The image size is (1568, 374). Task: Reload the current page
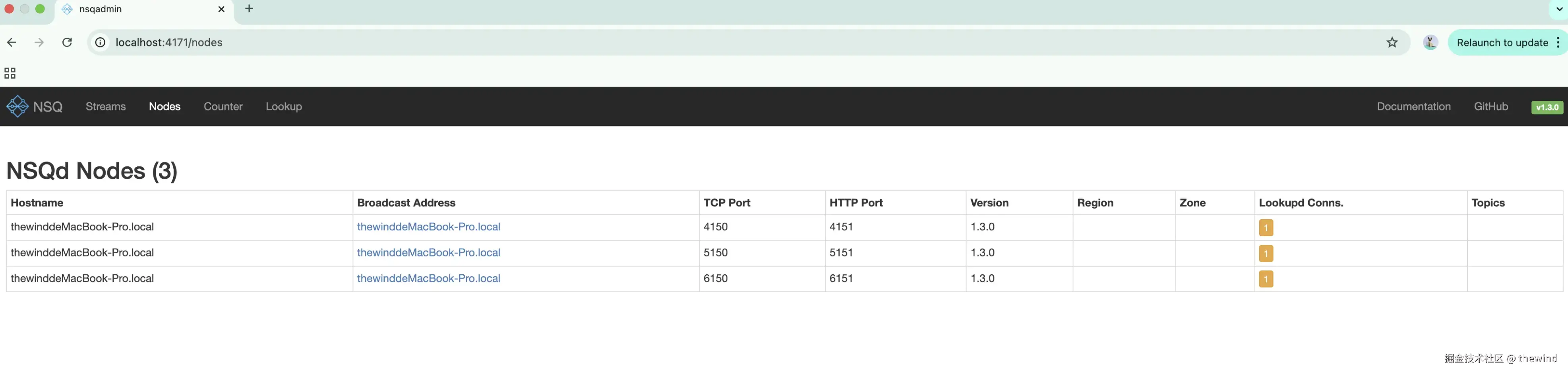click(x=67, y=42)
